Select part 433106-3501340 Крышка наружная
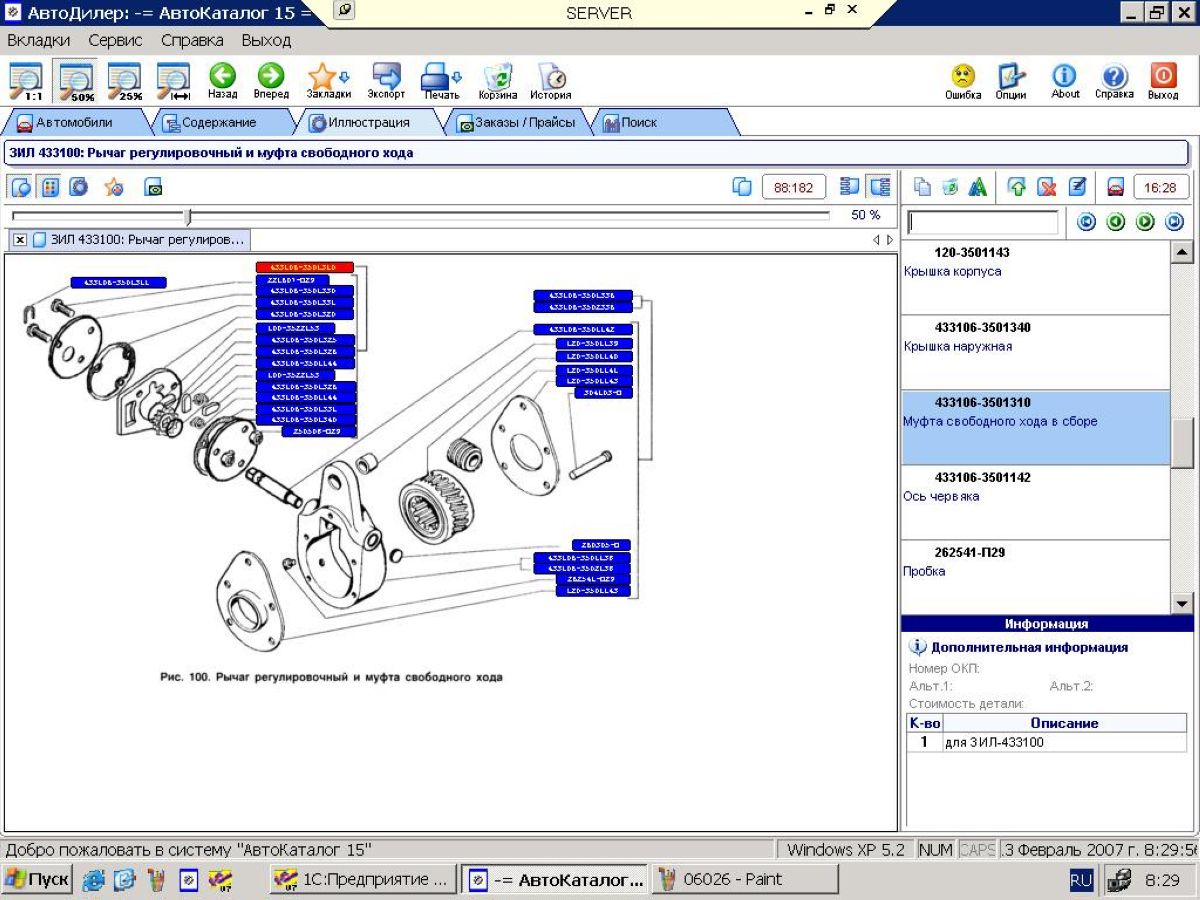Image resolution: width=1200 pixels, height=900 pixels. click(1035, 353)
